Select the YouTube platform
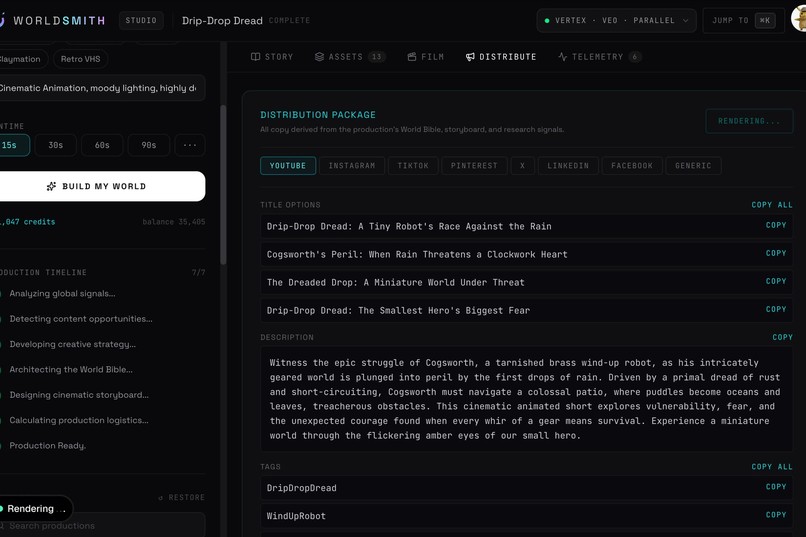Image resolution: width=806 pixels, height=537 pixels. point(288,165)
